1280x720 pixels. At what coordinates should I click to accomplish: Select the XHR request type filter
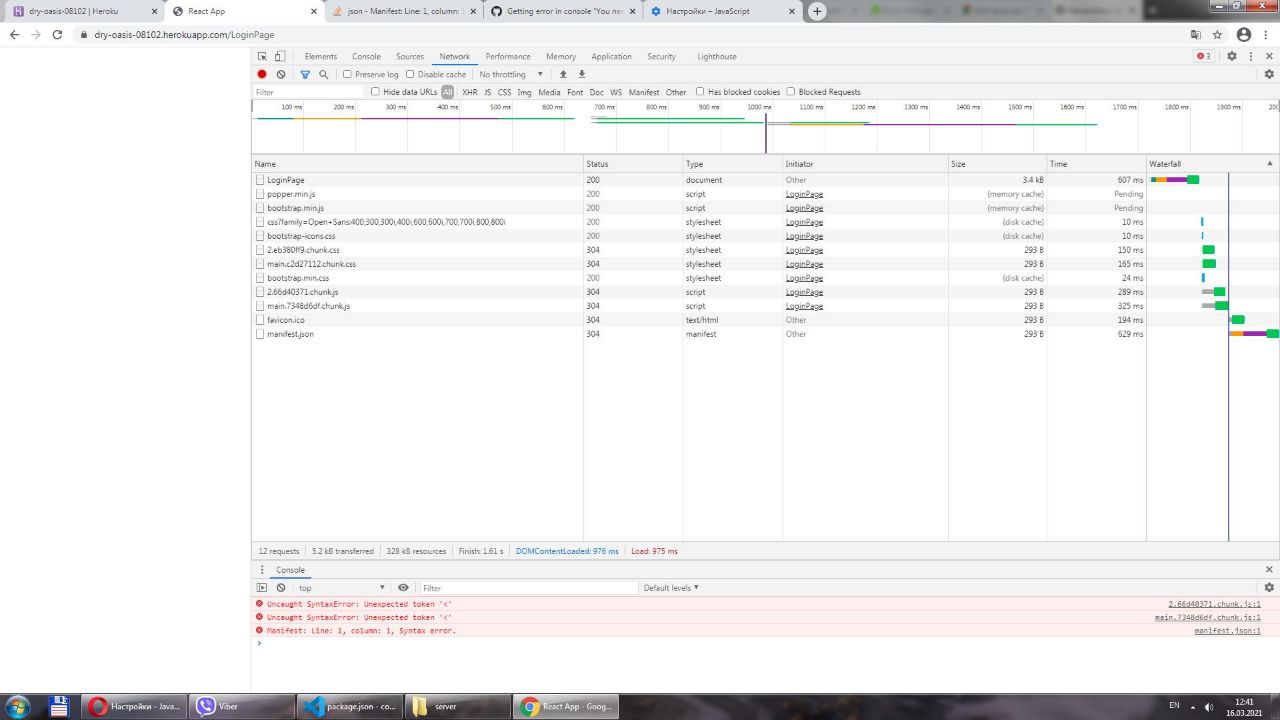(x=469, y=92)
